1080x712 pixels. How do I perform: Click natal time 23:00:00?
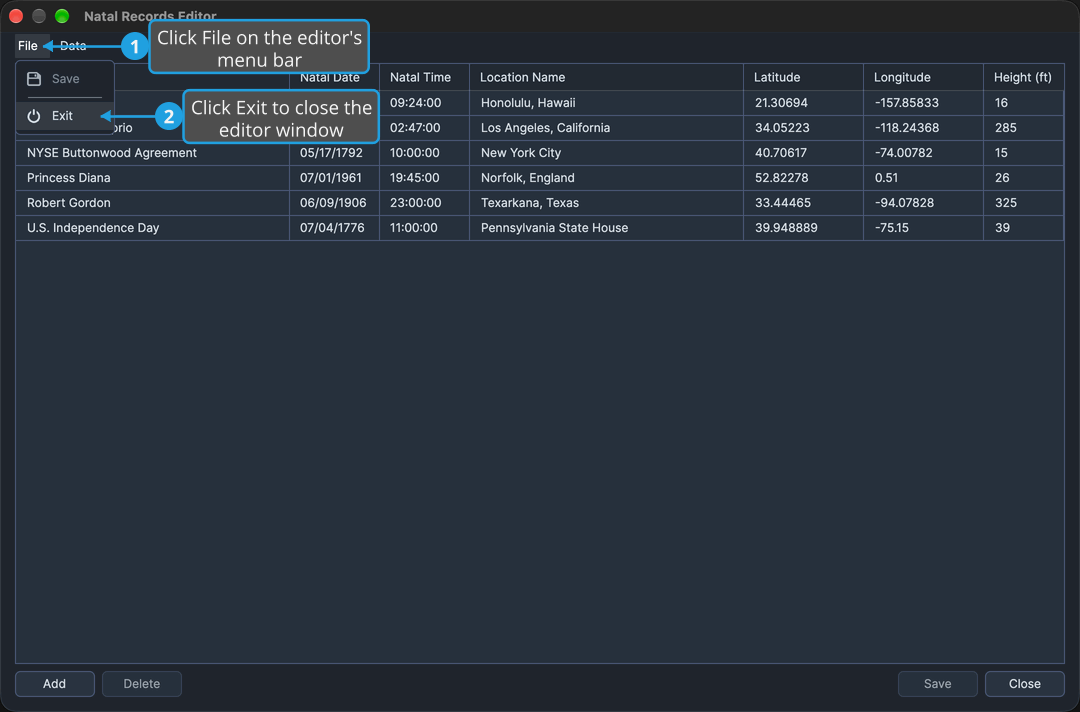424,202
